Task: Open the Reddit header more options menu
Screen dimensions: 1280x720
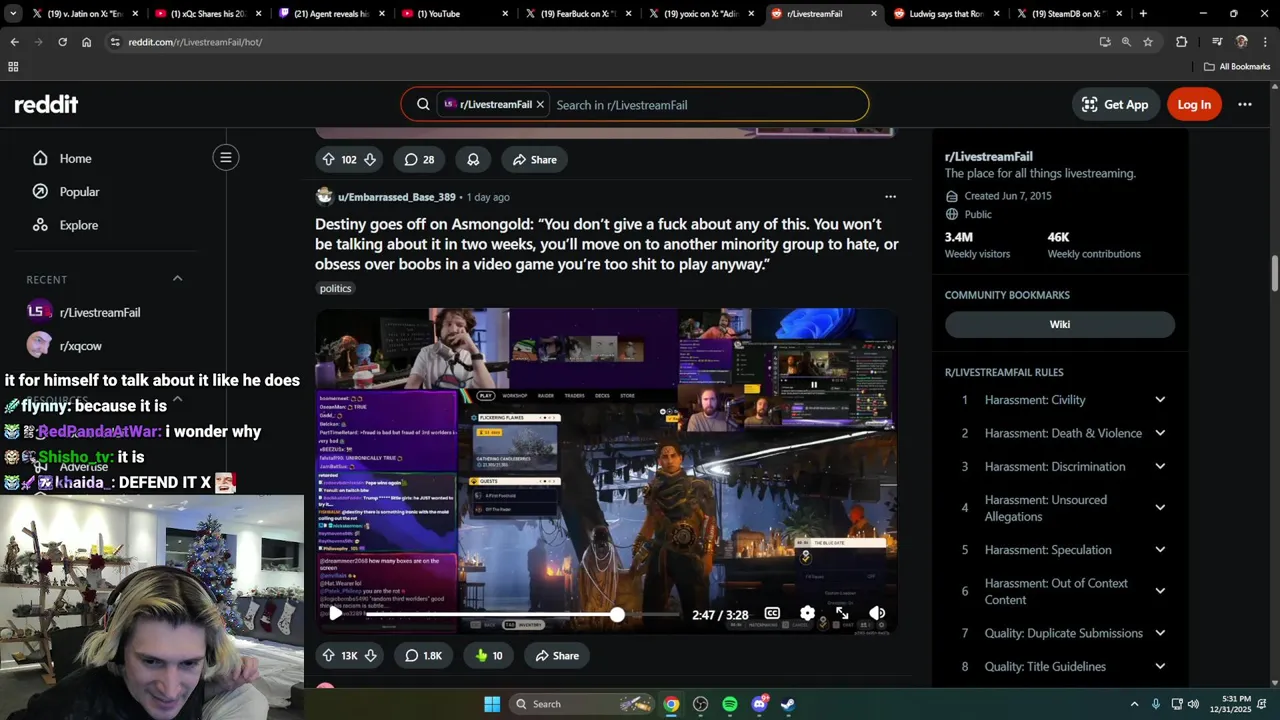Action: (x=1245, y=104)
